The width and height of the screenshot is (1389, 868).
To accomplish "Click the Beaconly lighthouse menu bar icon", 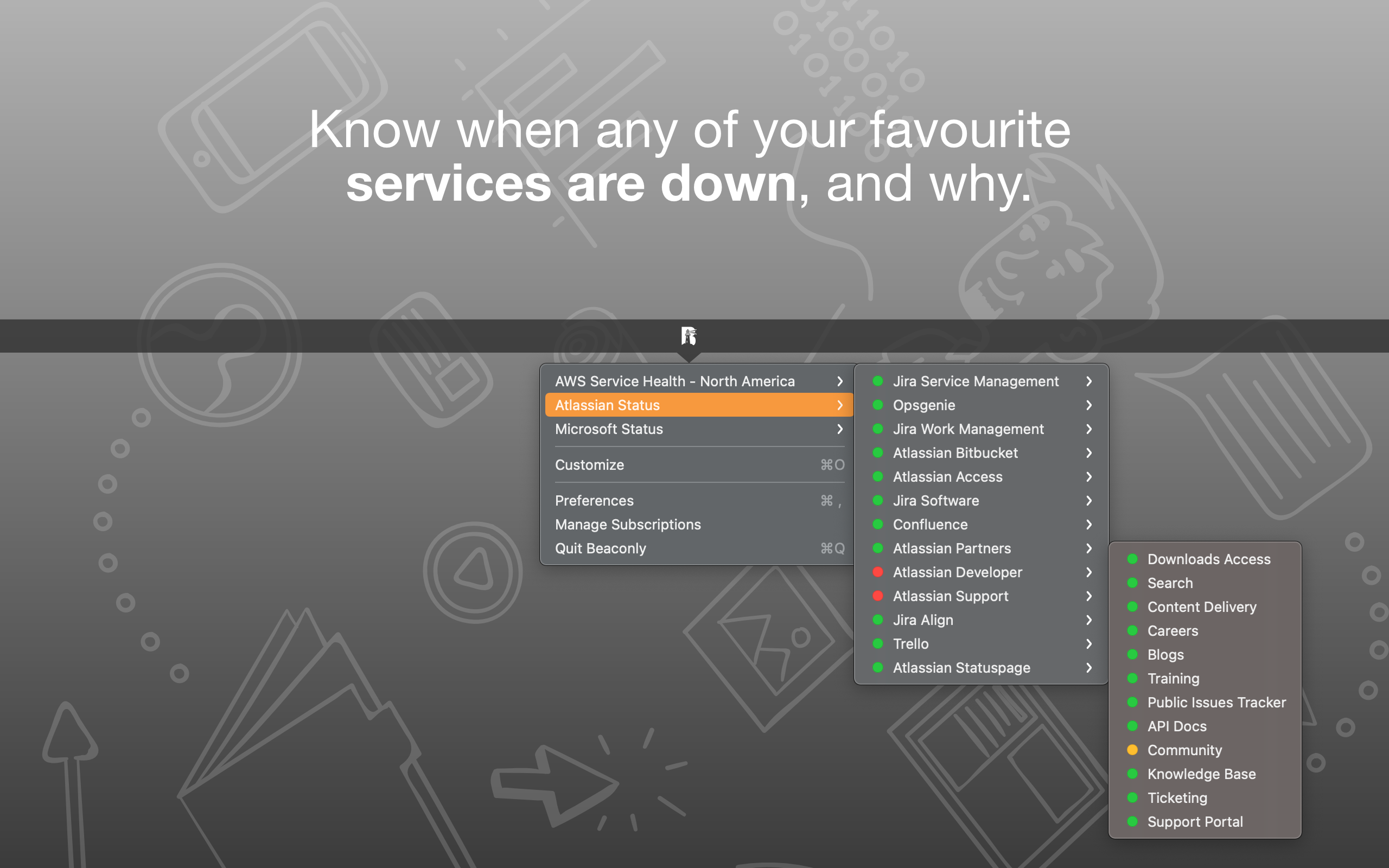I will (689, 336).
